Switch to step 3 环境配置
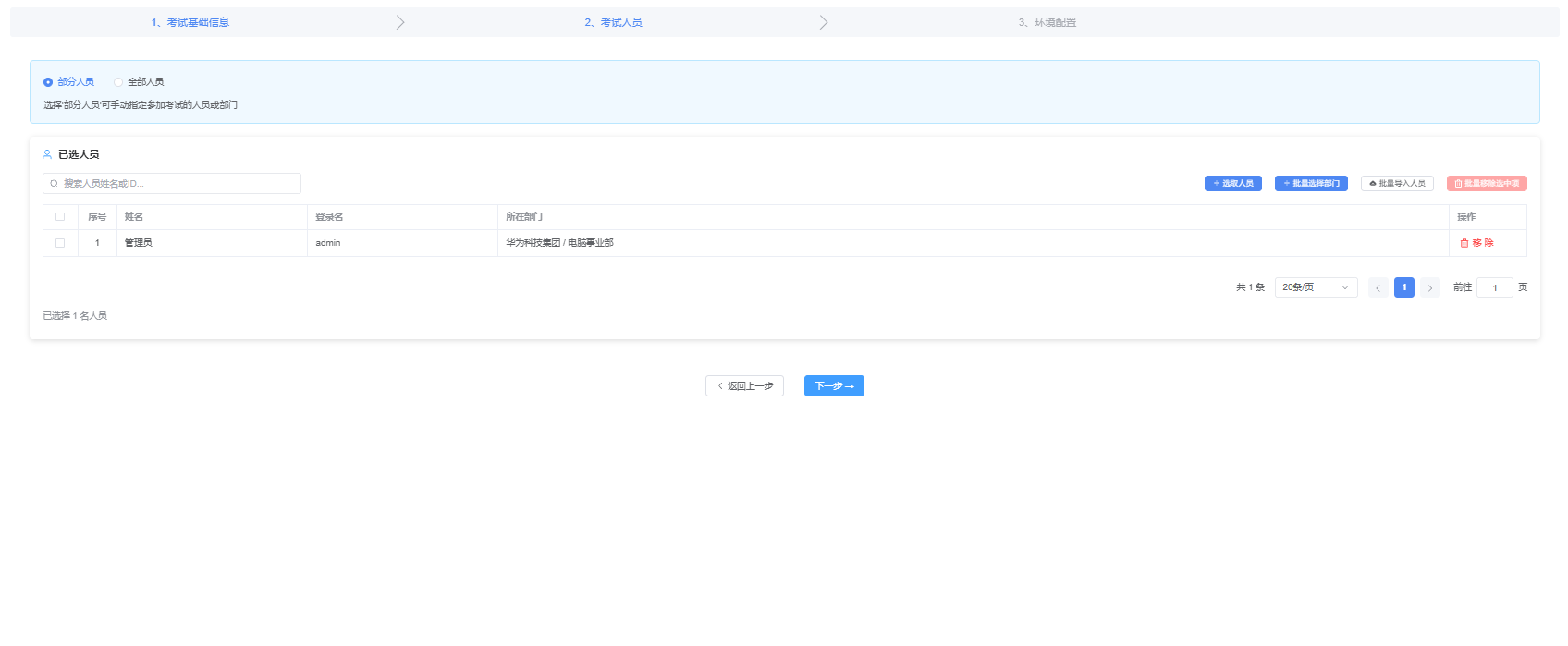The image size is (1568, 646). click(x=1047, y=22)
